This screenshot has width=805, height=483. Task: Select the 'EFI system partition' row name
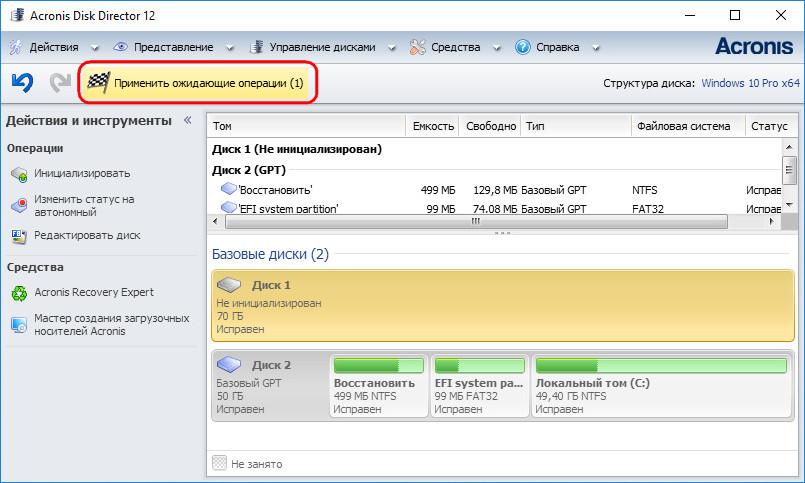(x=288, y=208)
